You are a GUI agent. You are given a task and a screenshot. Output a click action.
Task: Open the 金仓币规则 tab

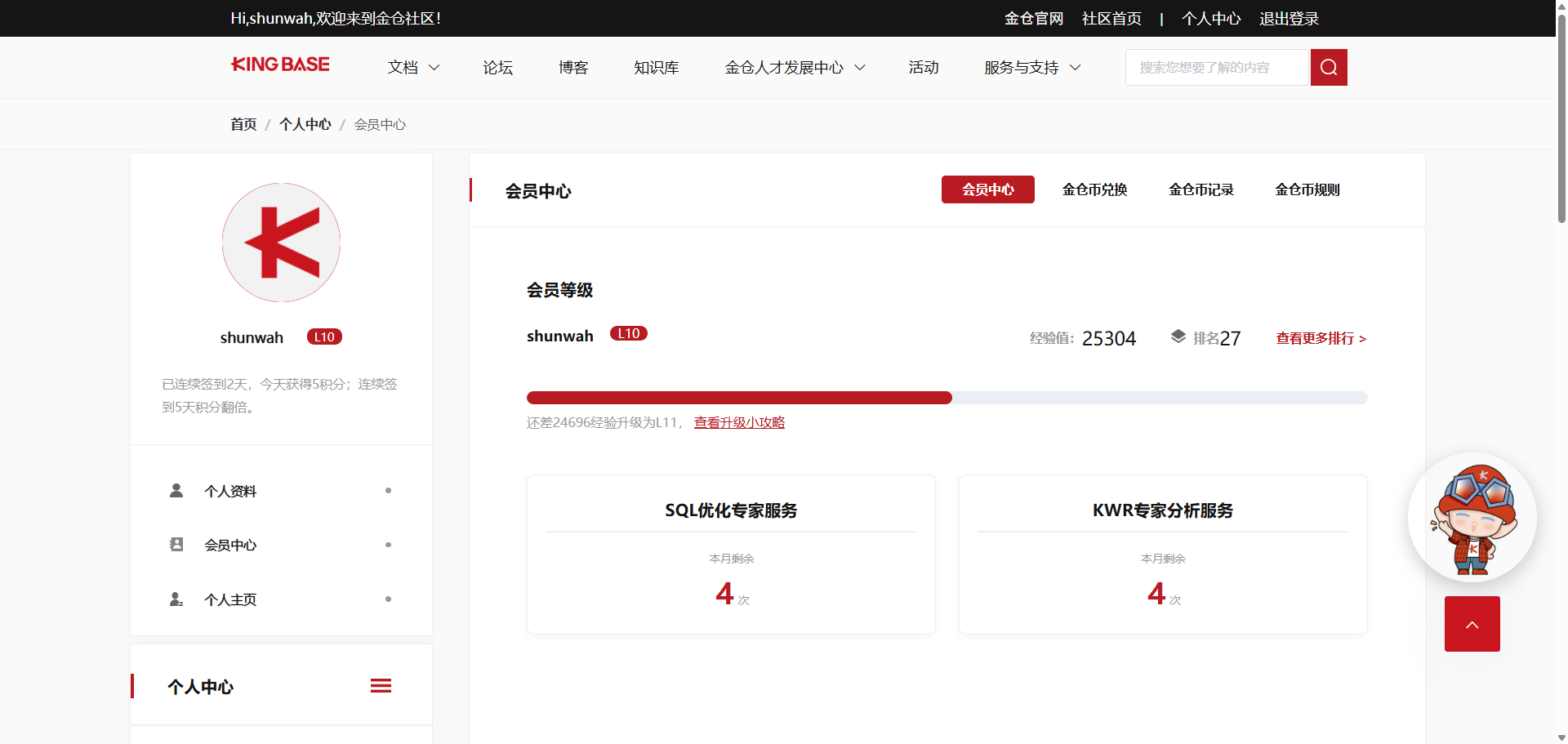1307,189
